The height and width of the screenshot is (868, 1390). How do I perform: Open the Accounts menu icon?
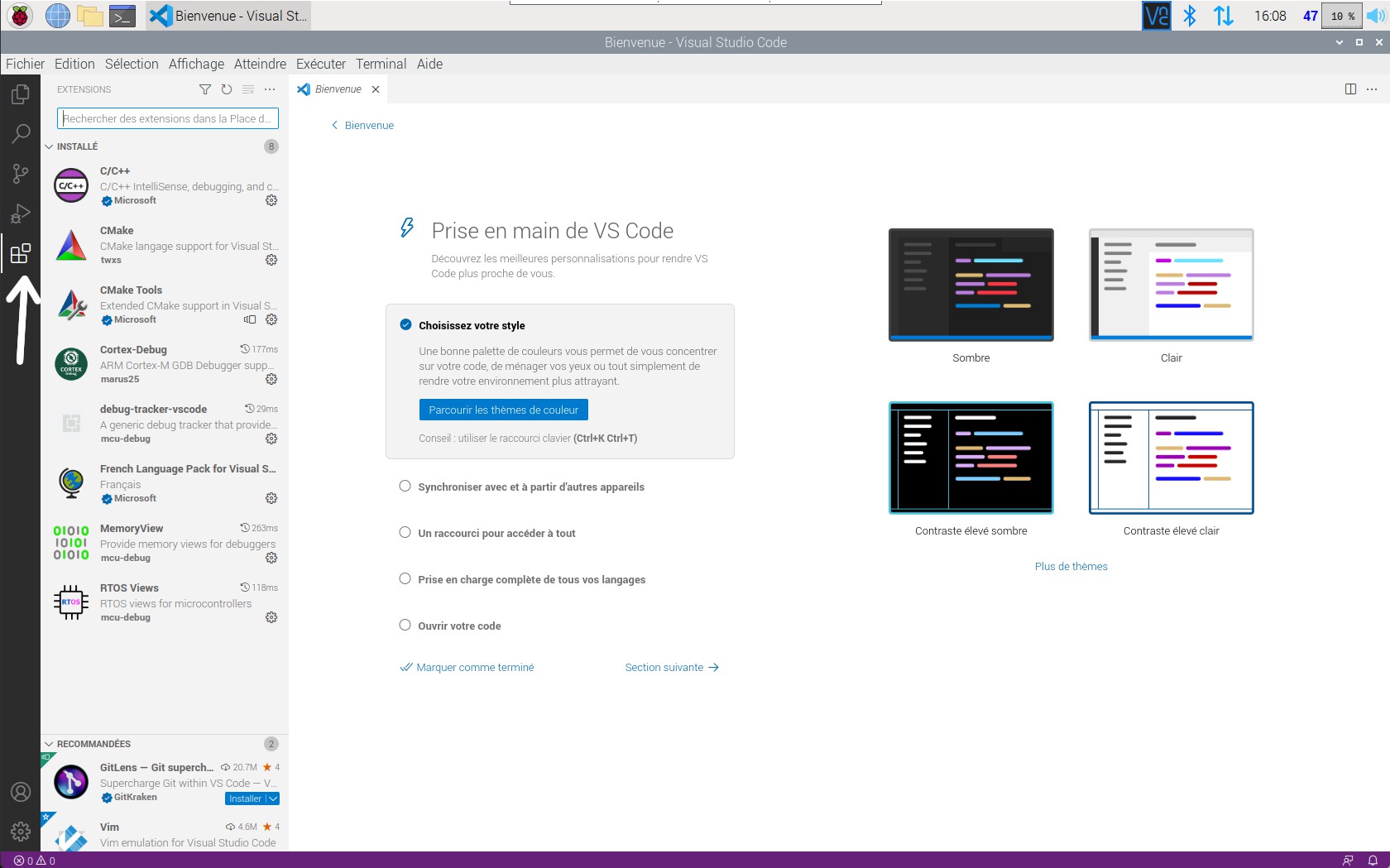click(21, 792)
